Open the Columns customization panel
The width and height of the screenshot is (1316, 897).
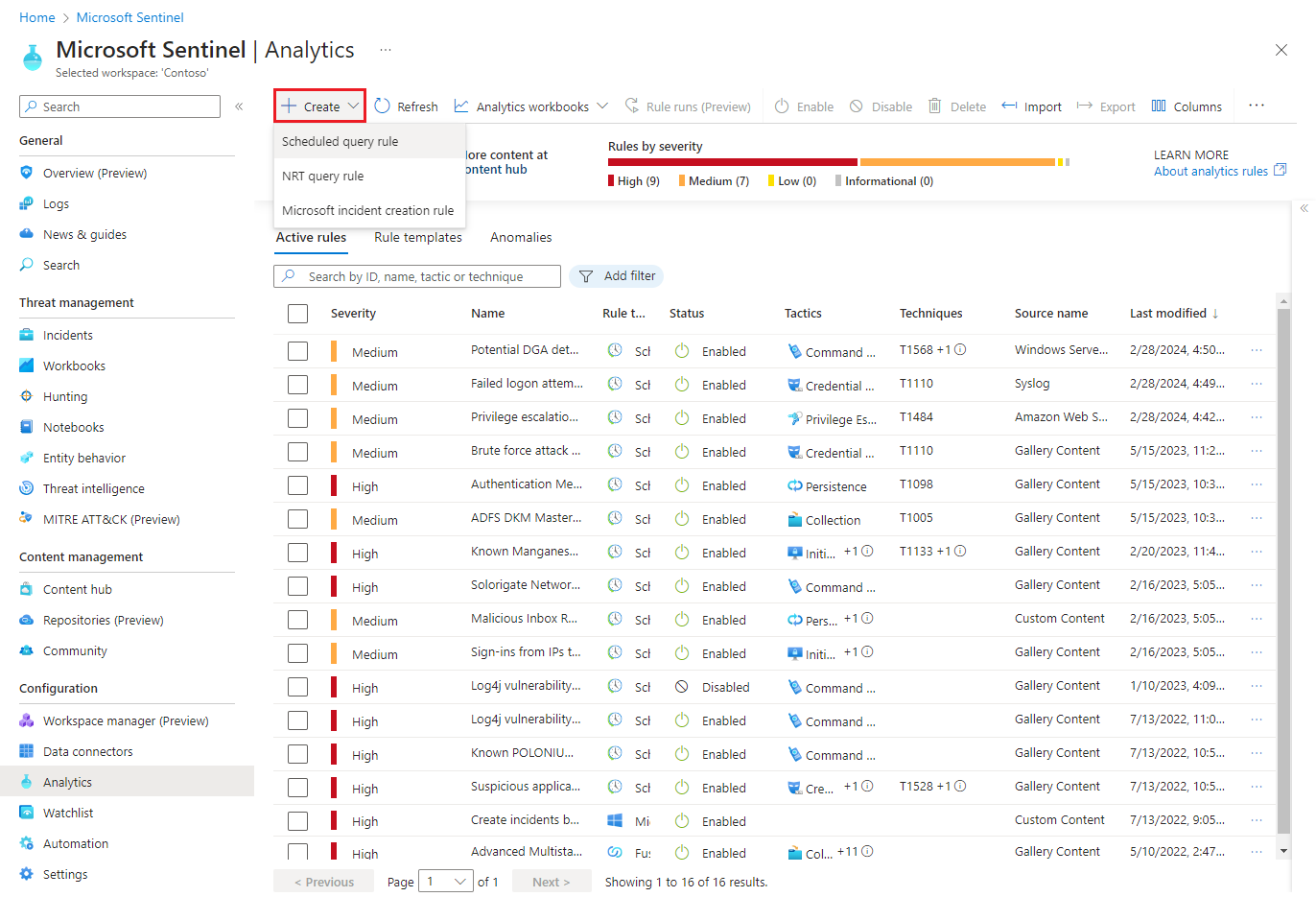1187,106
